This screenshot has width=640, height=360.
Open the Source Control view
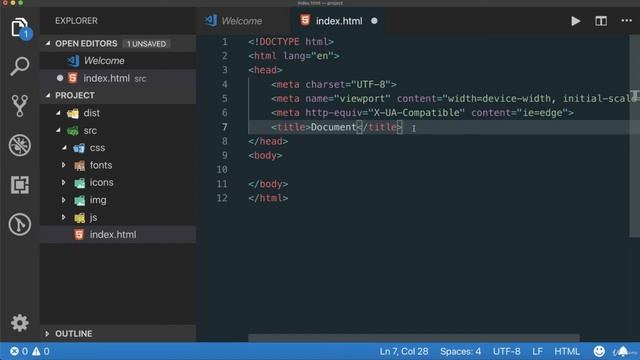[20, 106]
